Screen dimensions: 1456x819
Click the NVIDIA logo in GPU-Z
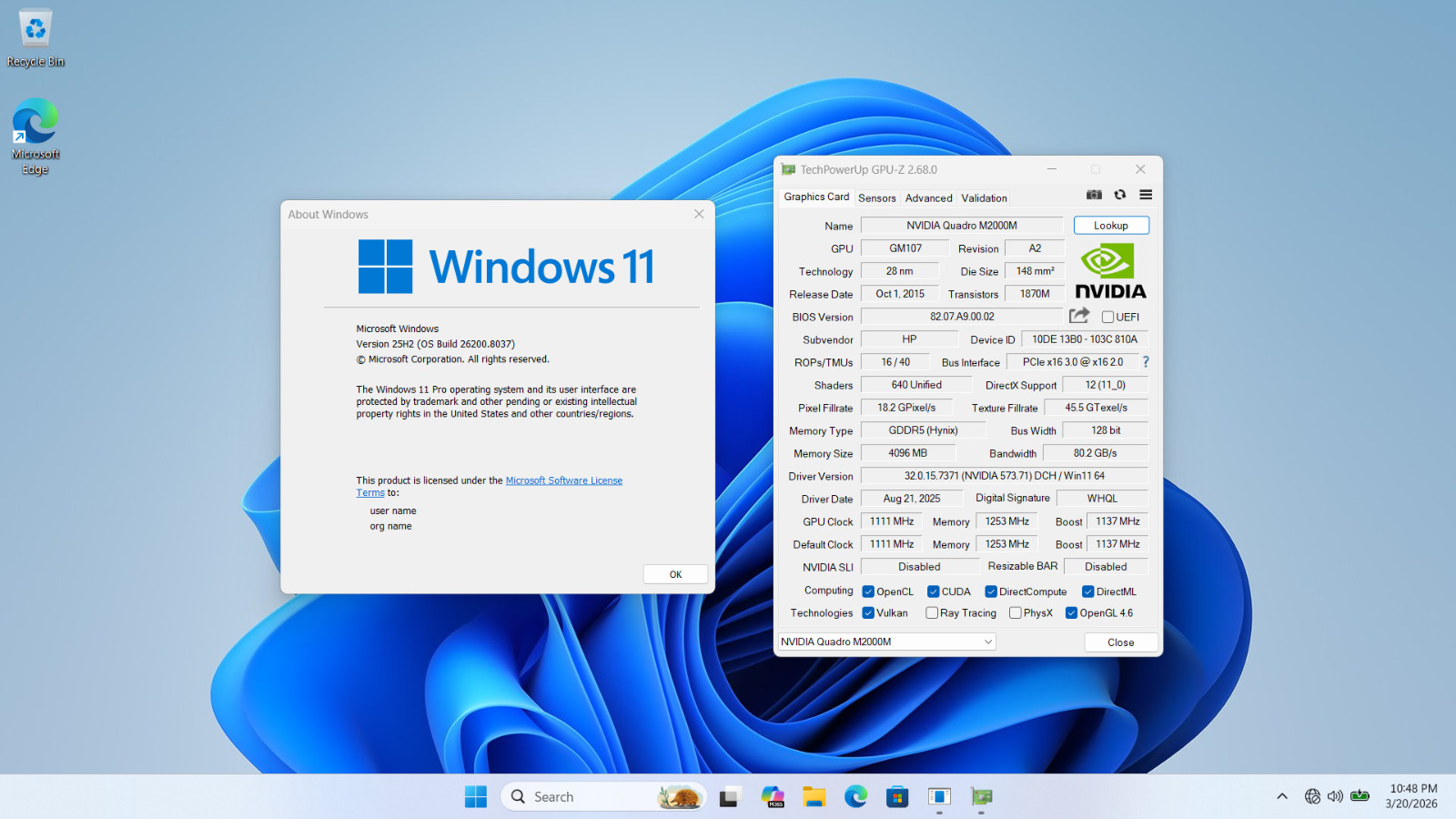tap(1110, 272)
